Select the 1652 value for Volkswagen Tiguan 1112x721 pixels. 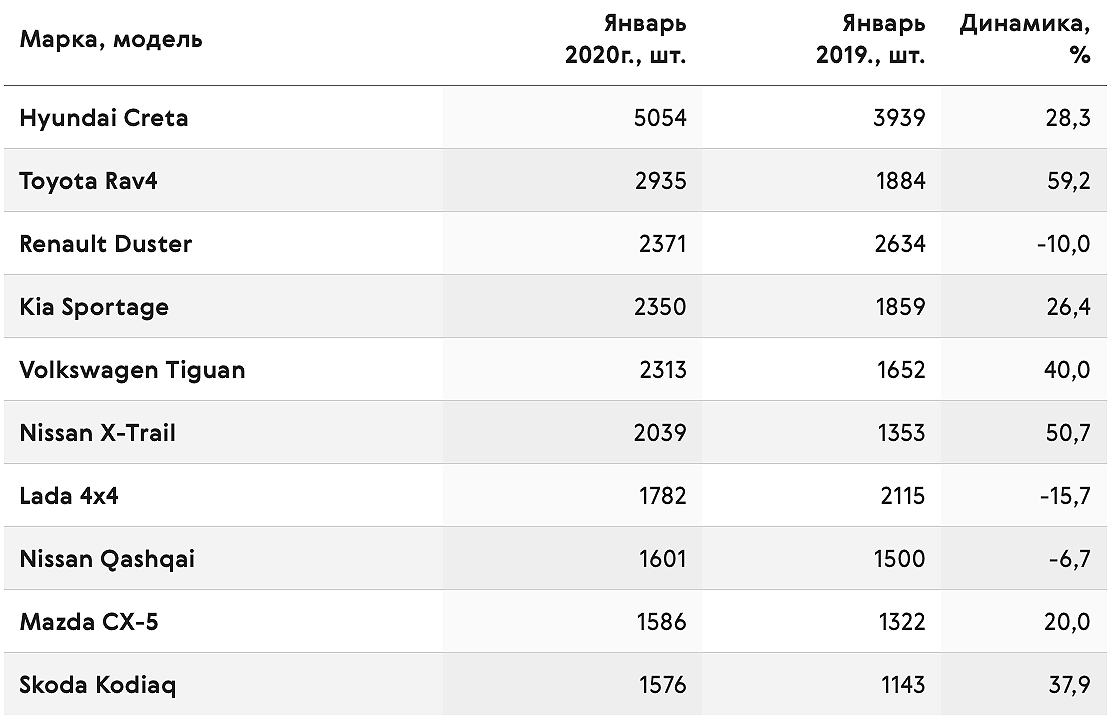(x=901, y=370)
